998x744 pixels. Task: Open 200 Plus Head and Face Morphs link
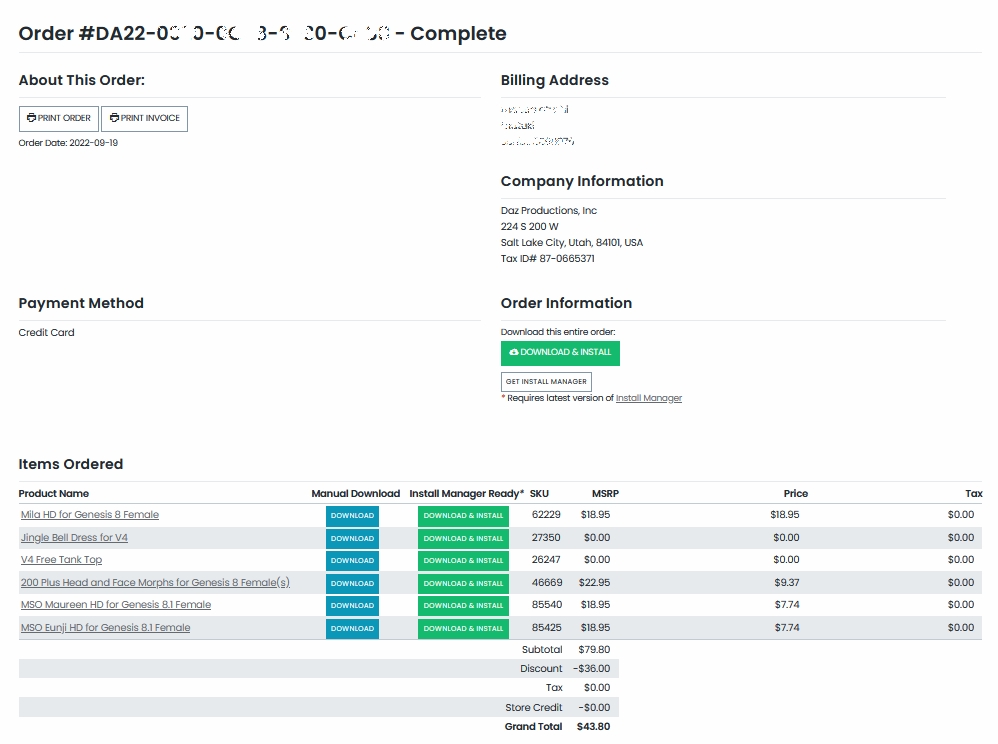(x=155, y=583)
